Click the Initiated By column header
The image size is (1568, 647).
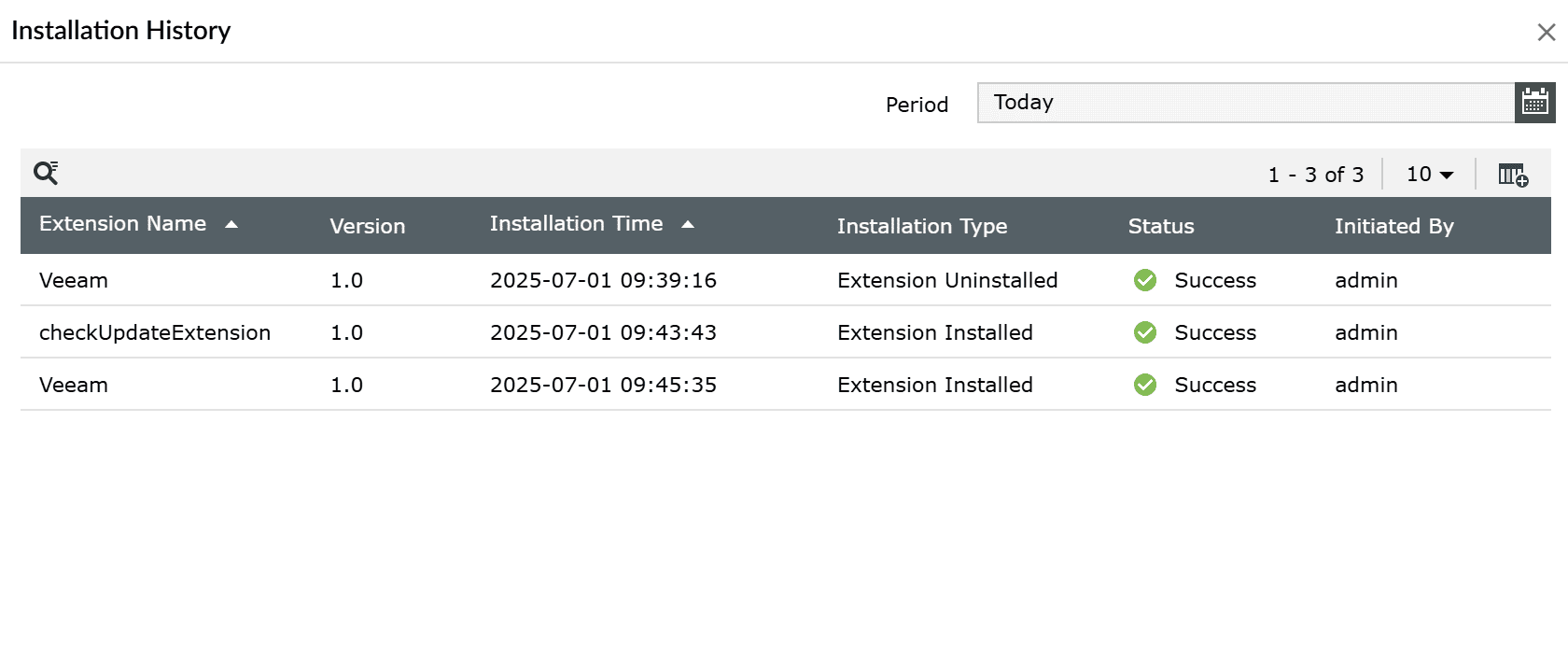[x=1393, y=226]
